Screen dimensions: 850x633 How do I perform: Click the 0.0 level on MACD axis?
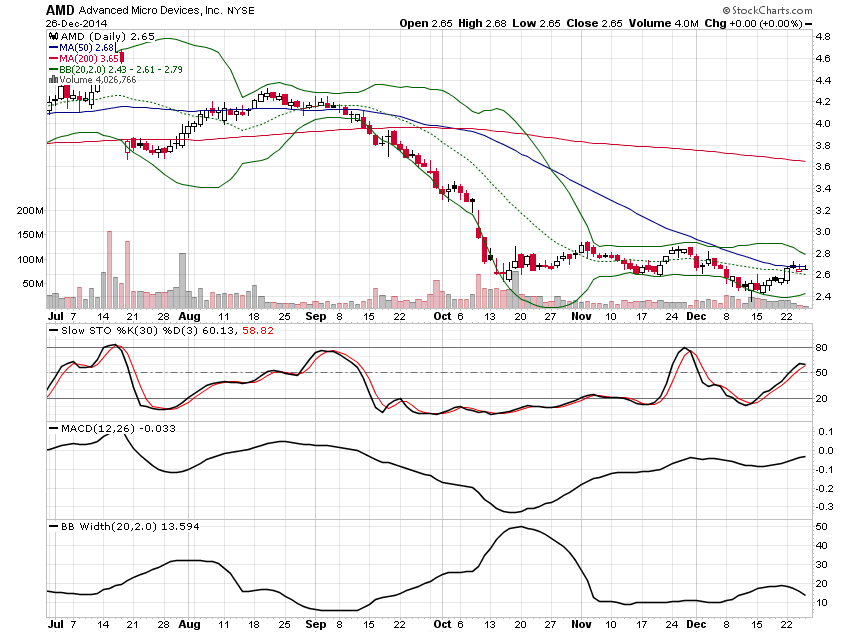[826, 450]
